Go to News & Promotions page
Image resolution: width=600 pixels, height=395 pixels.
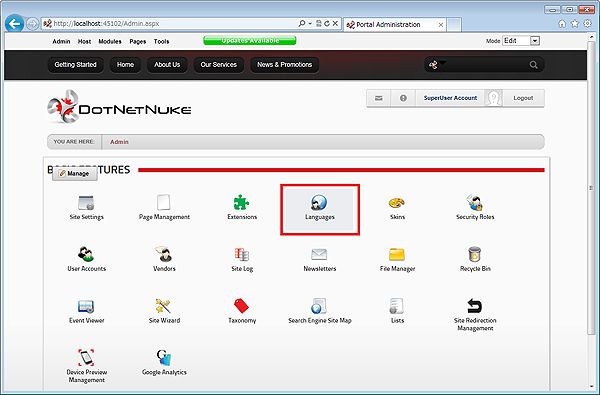point(284,65)
